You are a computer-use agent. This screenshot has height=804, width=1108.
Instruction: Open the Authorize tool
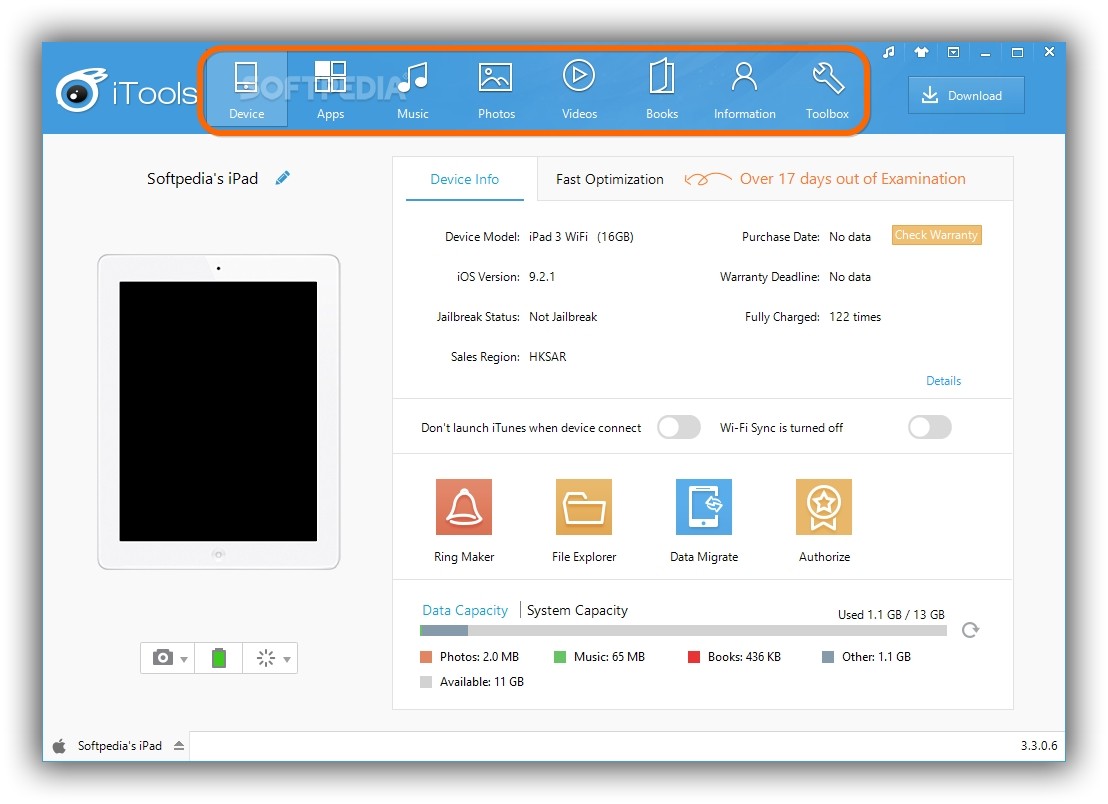pyautogui.click(x=824, y=521)
